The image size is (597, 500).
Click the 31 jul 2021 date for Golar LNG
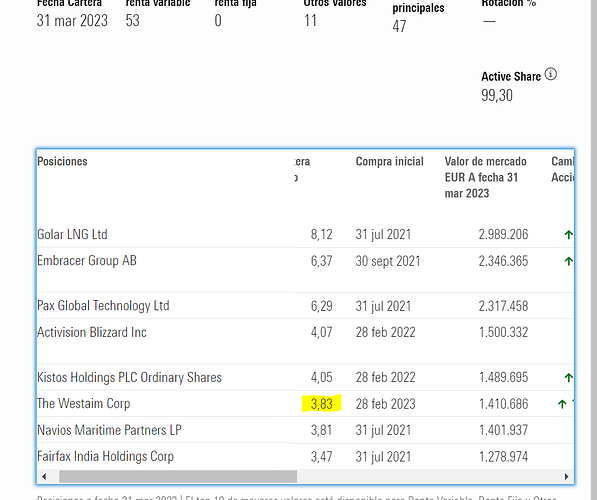point(383,234)
